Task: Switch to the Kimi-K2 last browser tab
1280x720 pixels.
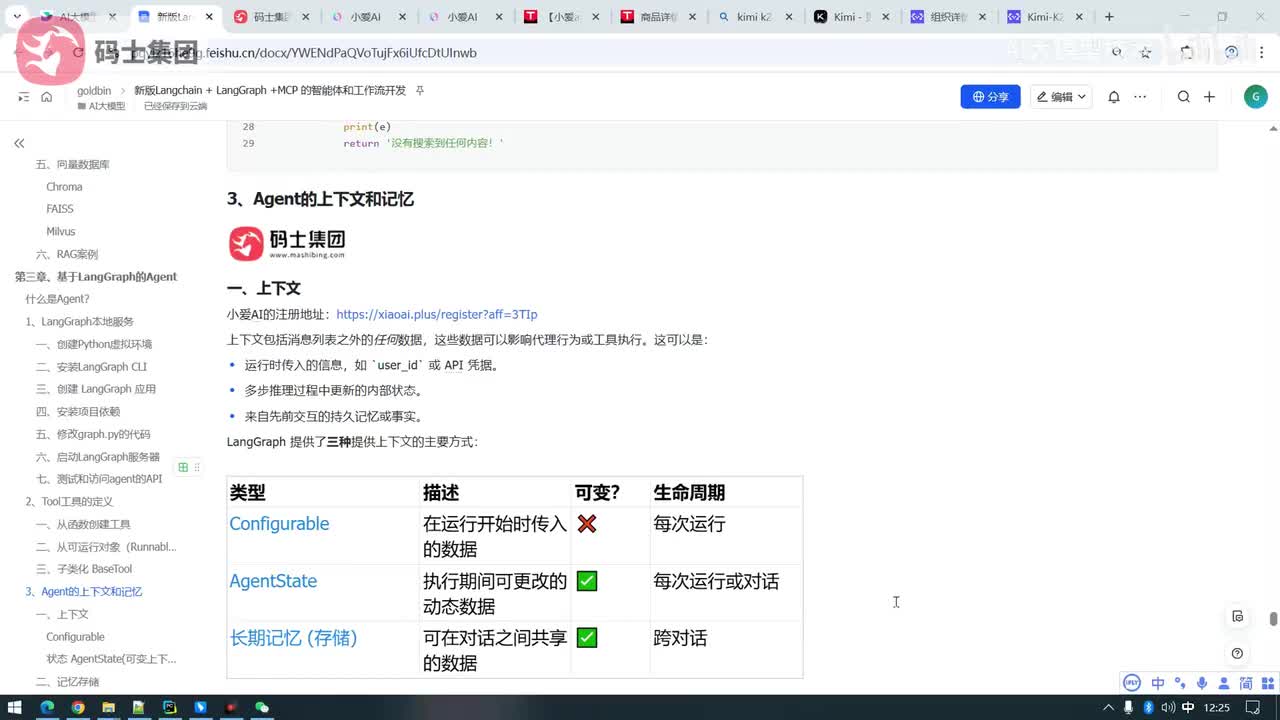Action: click(1044, 17)
